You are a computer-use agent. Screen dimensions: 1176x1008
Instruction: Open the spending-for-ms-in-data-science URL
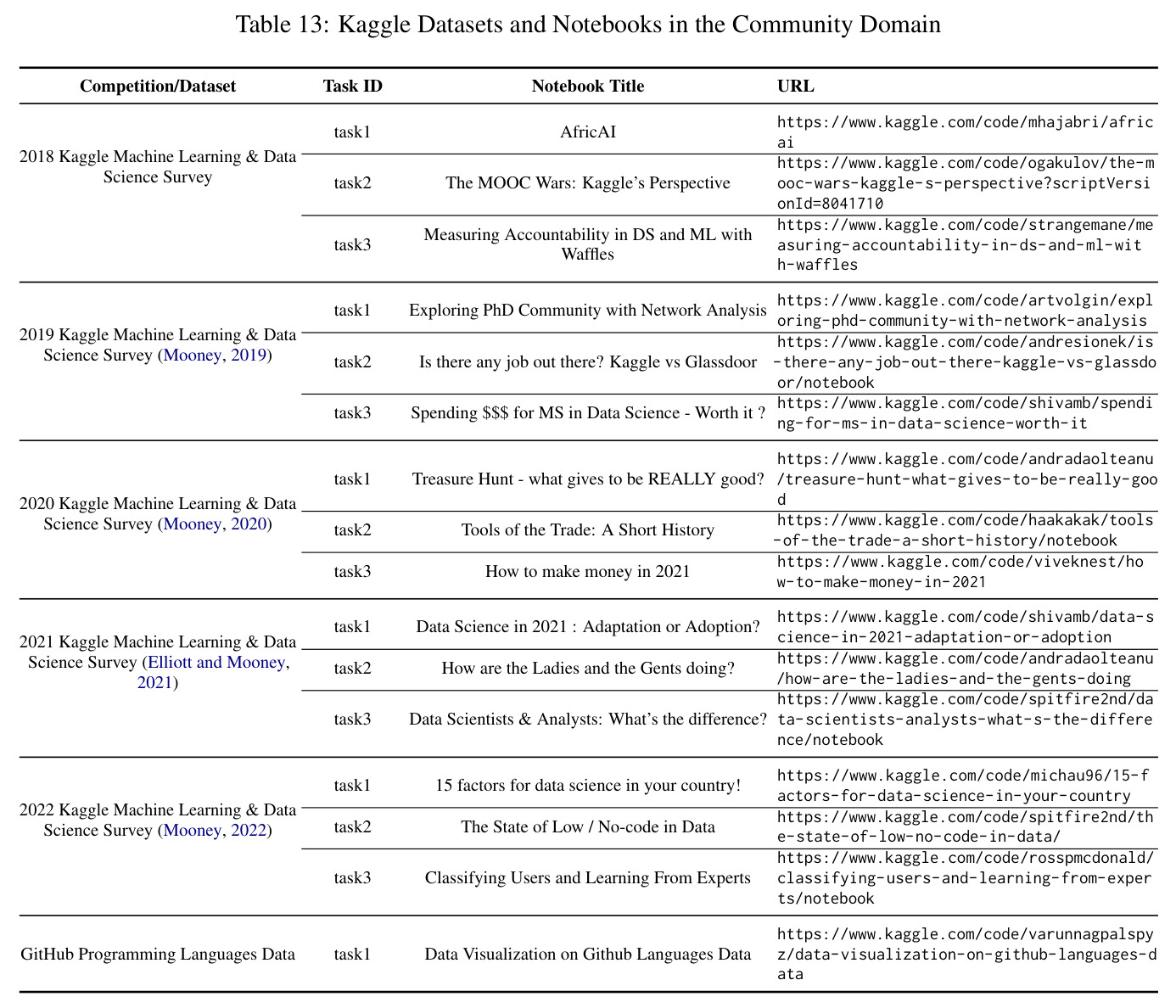point(966,413)
